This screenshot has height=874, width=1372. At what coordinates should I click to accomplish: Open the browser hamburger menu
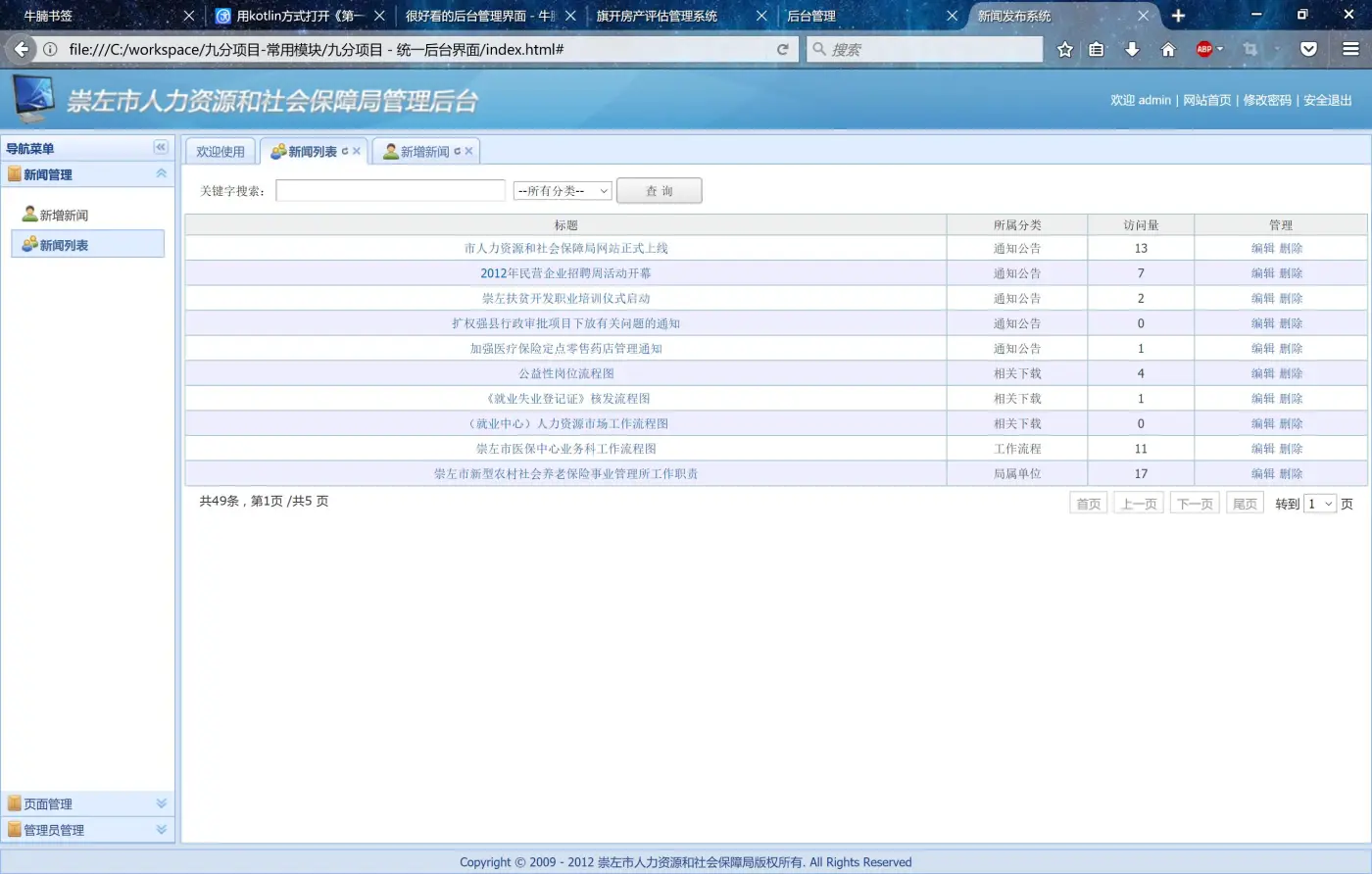[x=1350, y=49]
